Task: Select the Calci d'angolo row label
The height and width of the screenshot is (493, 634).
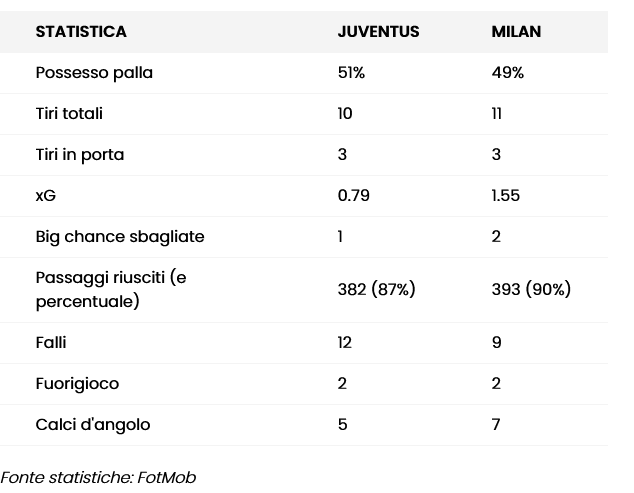Action: coord(93,425)
